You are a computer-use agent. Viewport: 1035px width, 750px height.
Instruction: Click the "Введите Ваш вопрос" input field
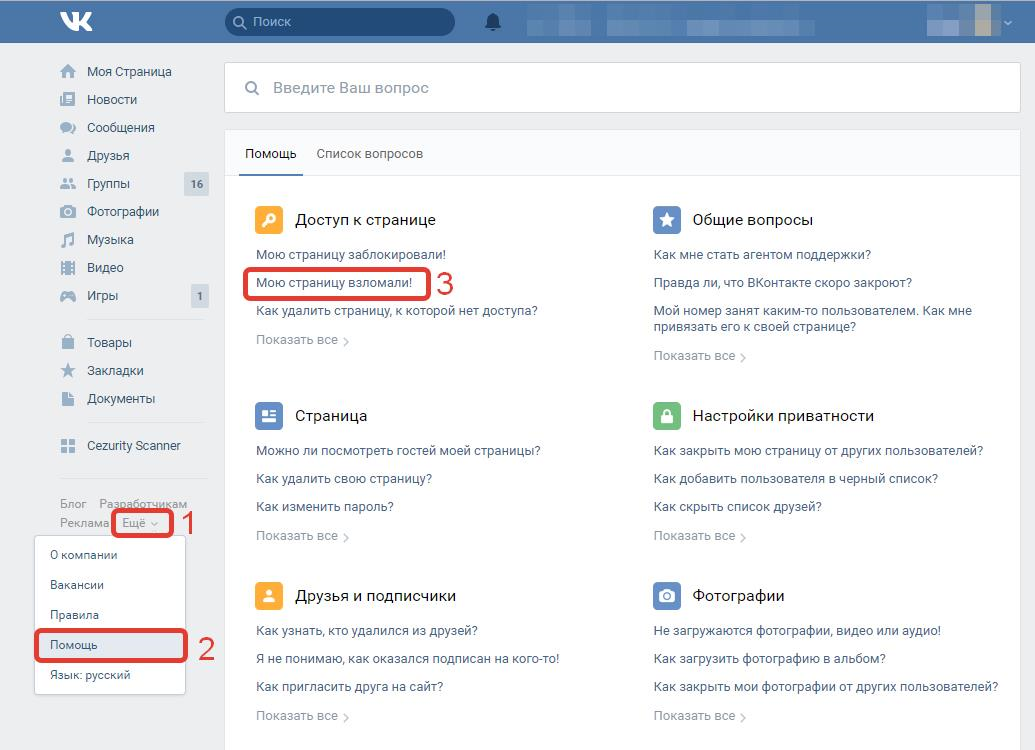[620, 88]
